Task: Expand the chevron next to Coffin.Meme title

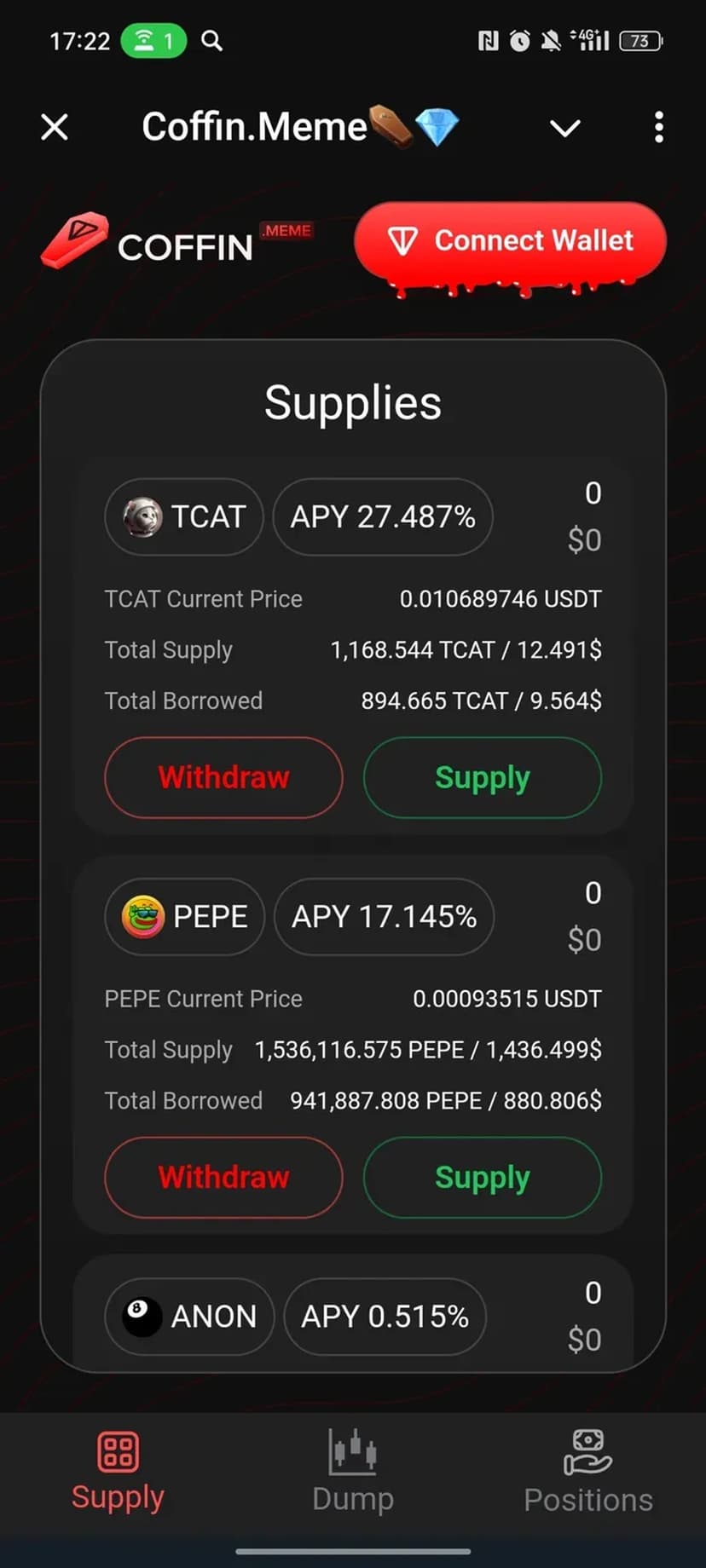Action: click(564, 128)
